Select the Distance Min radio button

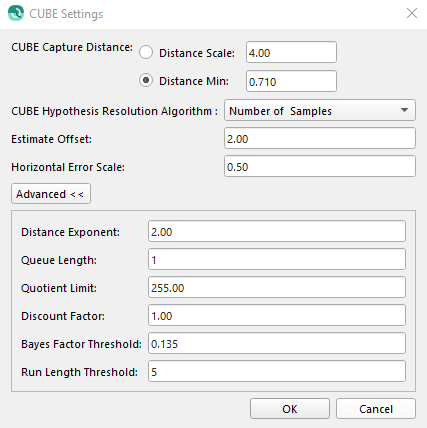point(146,80)
